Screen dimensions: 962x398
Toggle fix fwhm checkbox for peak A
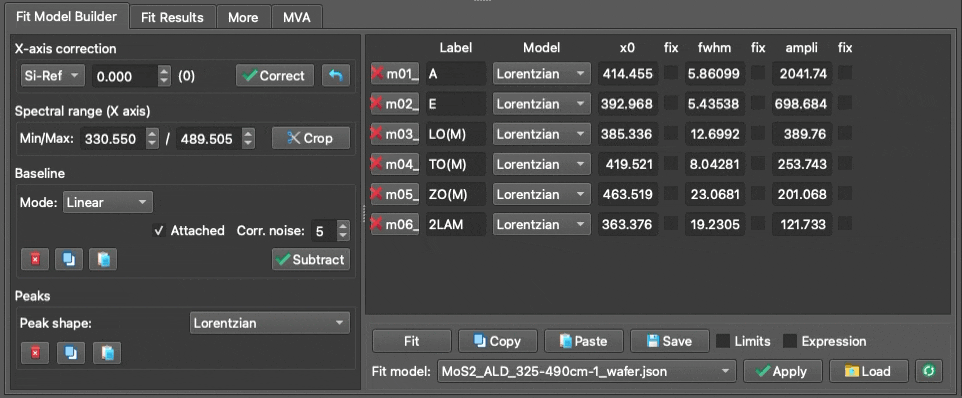pos(758,73)
